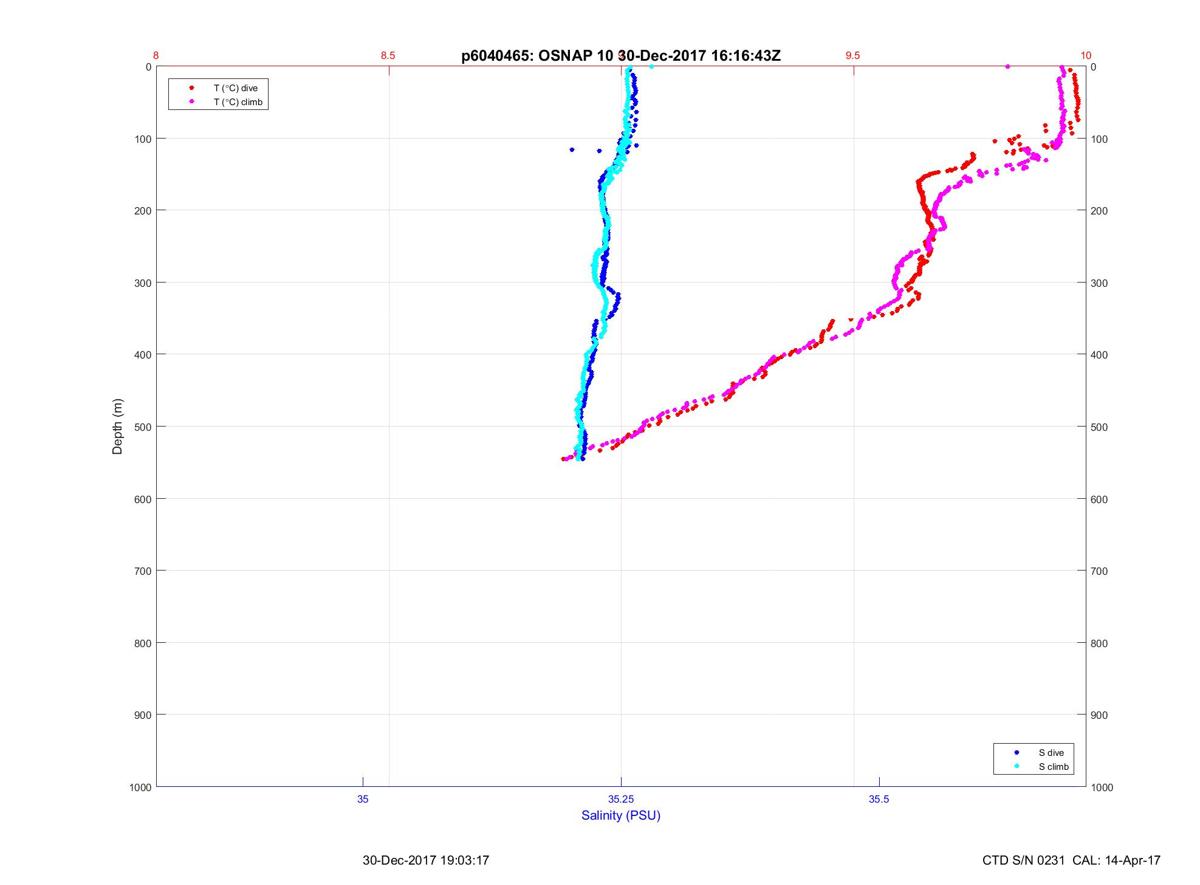Click the 30-Dec-2017 19:03:17 timestamp
1200x885 pixels.
(426, 860)
